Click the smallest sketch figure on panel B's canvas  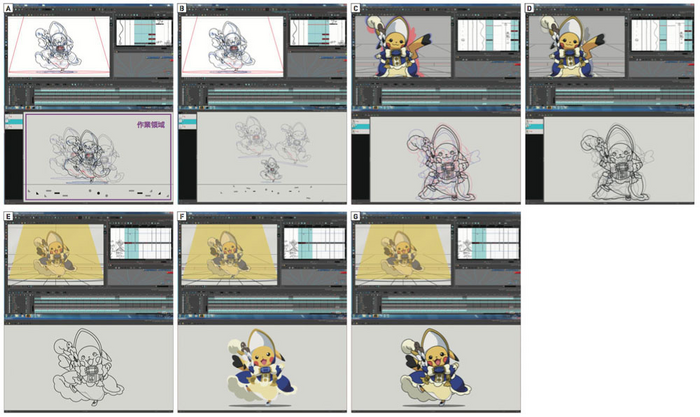click(x=271, y=170)
